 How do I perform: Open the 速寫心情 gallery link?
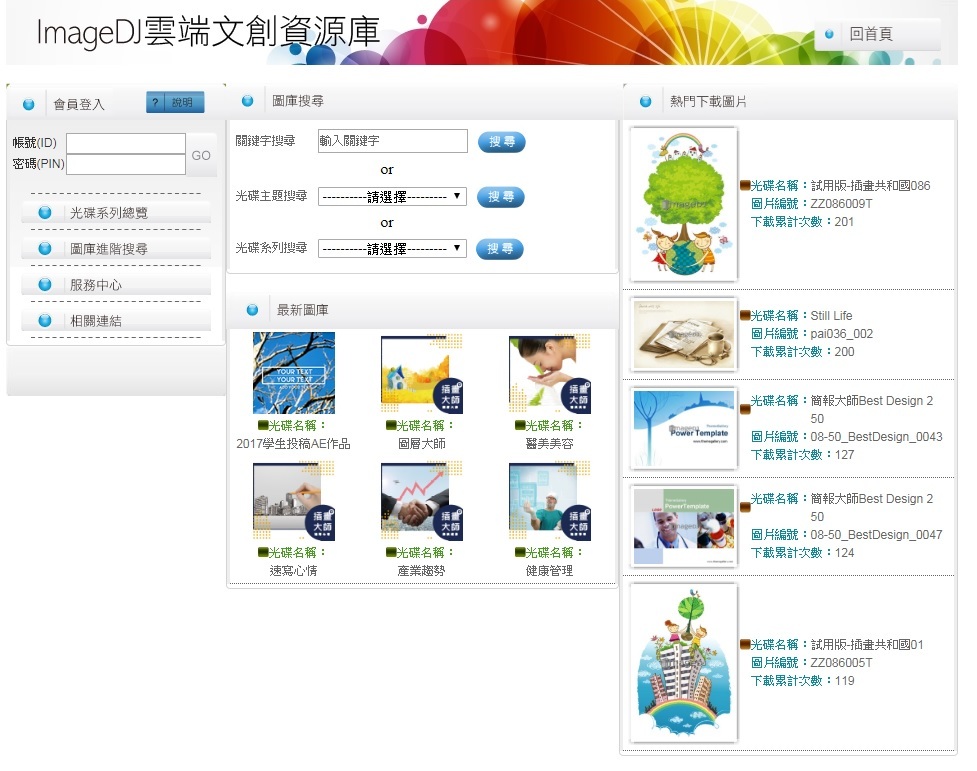(293, 570)
